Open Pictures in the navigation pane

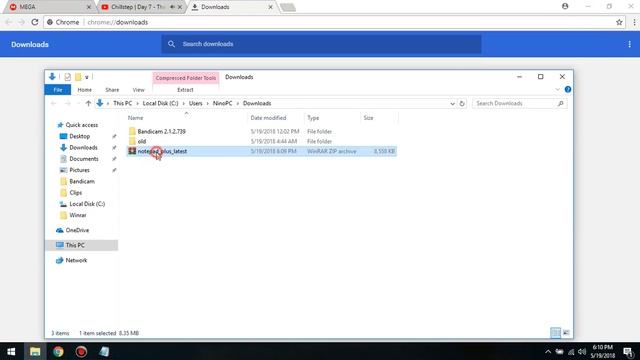point(79,170)
